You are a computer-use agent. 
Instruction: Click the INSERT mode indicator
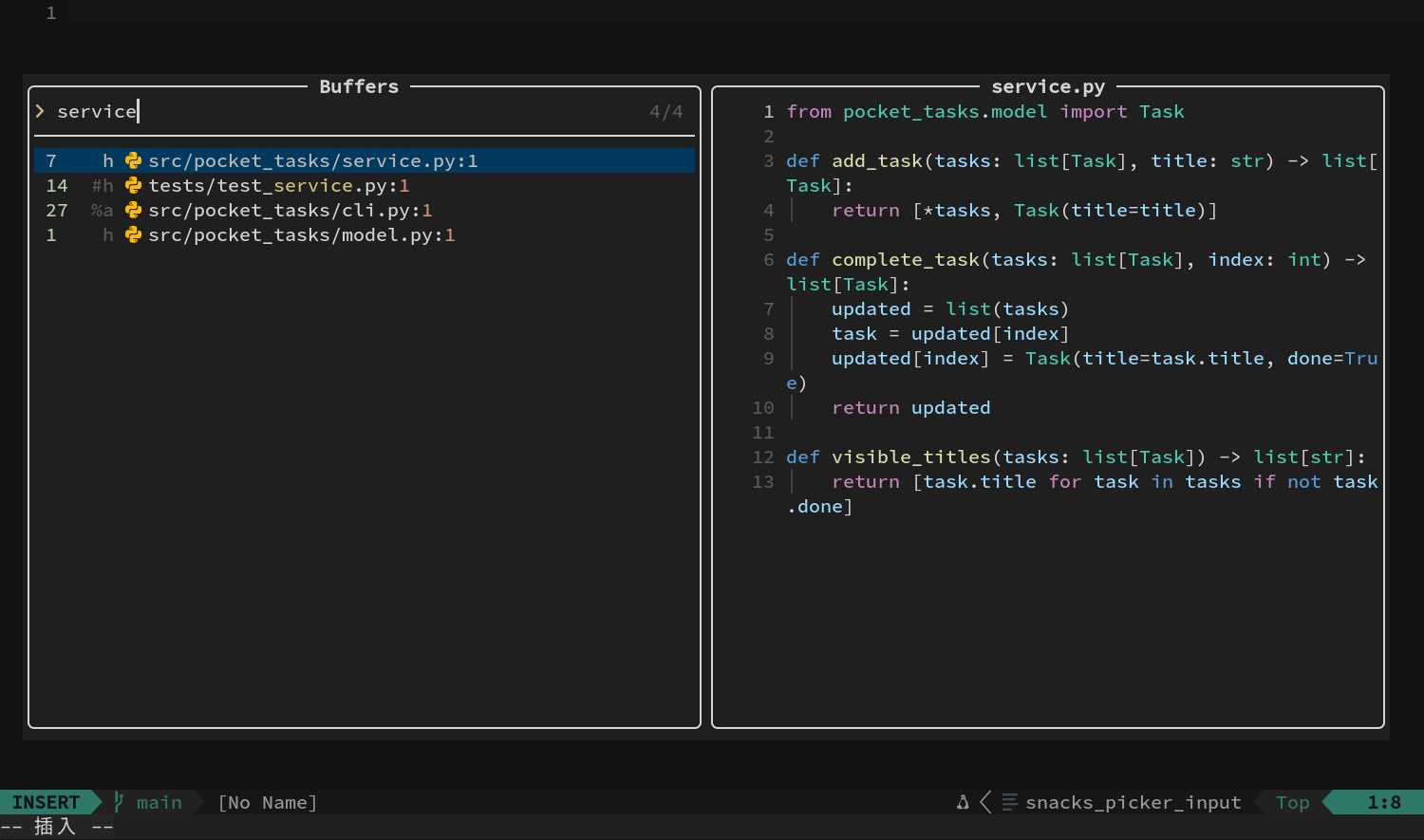[46, 802]
